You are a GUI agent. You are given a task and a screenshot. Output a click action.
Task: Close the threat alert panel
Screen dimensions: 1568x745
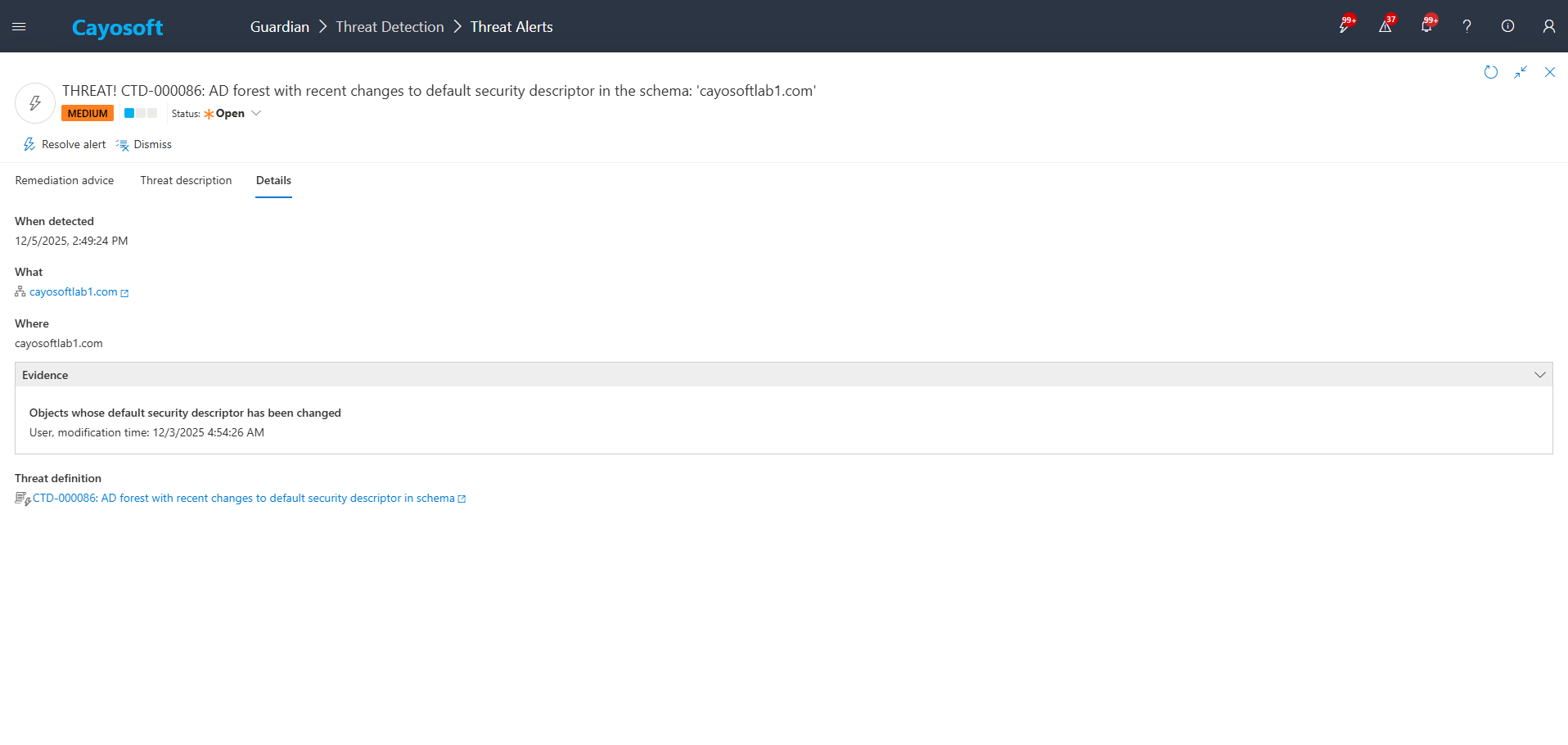[1549, 72]
